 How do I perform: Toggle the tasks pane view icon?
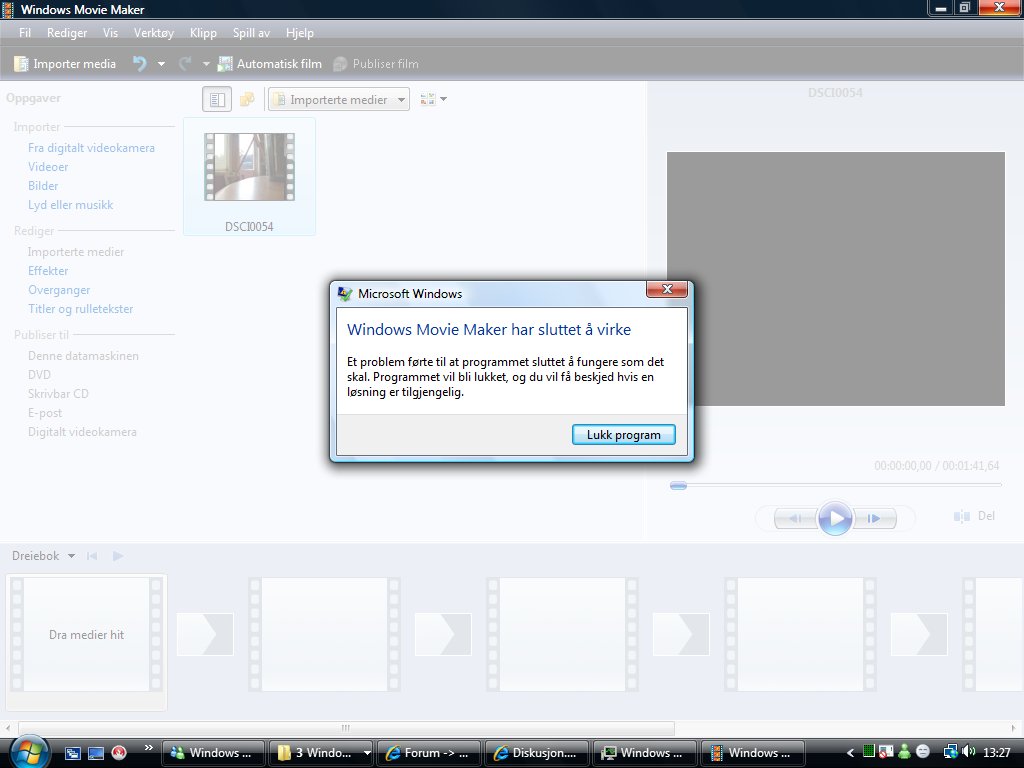[x=217, y=100]
